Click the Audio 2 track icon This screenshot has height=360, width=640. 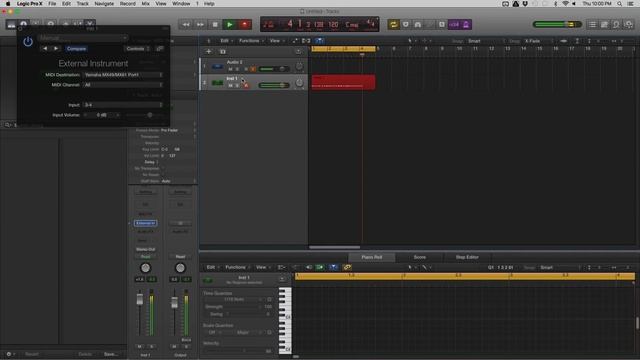coord(217,67)
